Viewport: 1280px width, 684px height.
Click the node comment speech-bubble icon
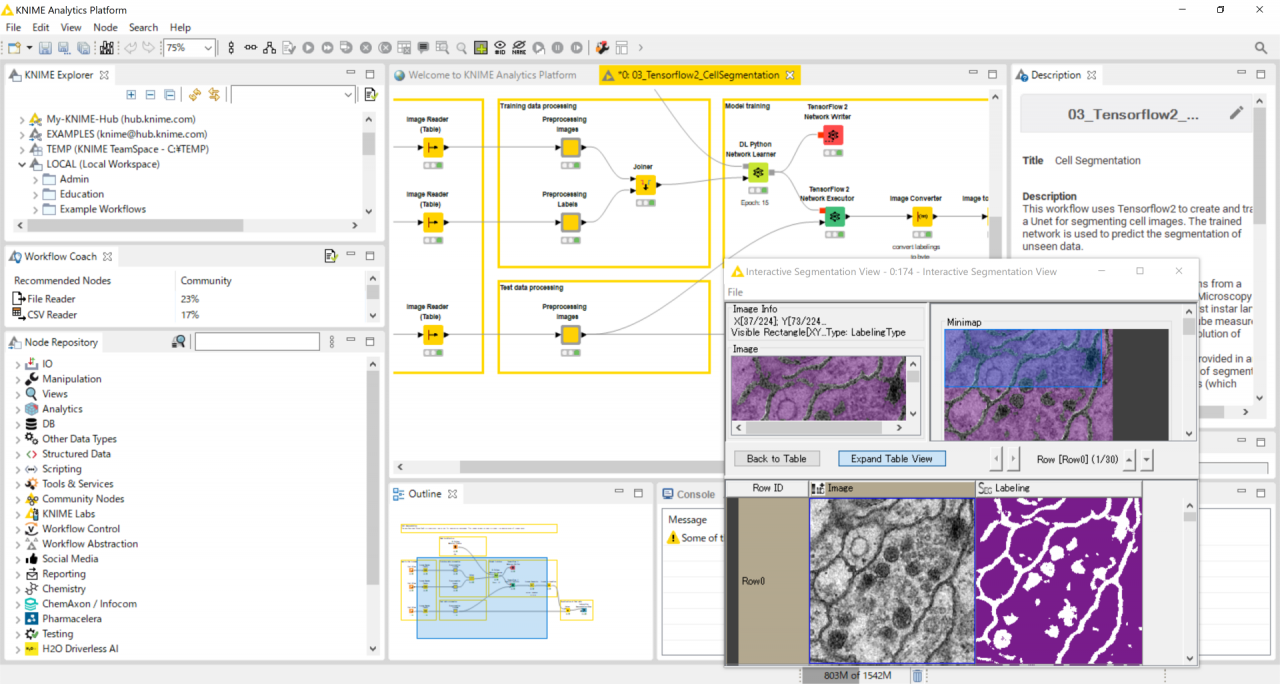(x=423, y=47)
